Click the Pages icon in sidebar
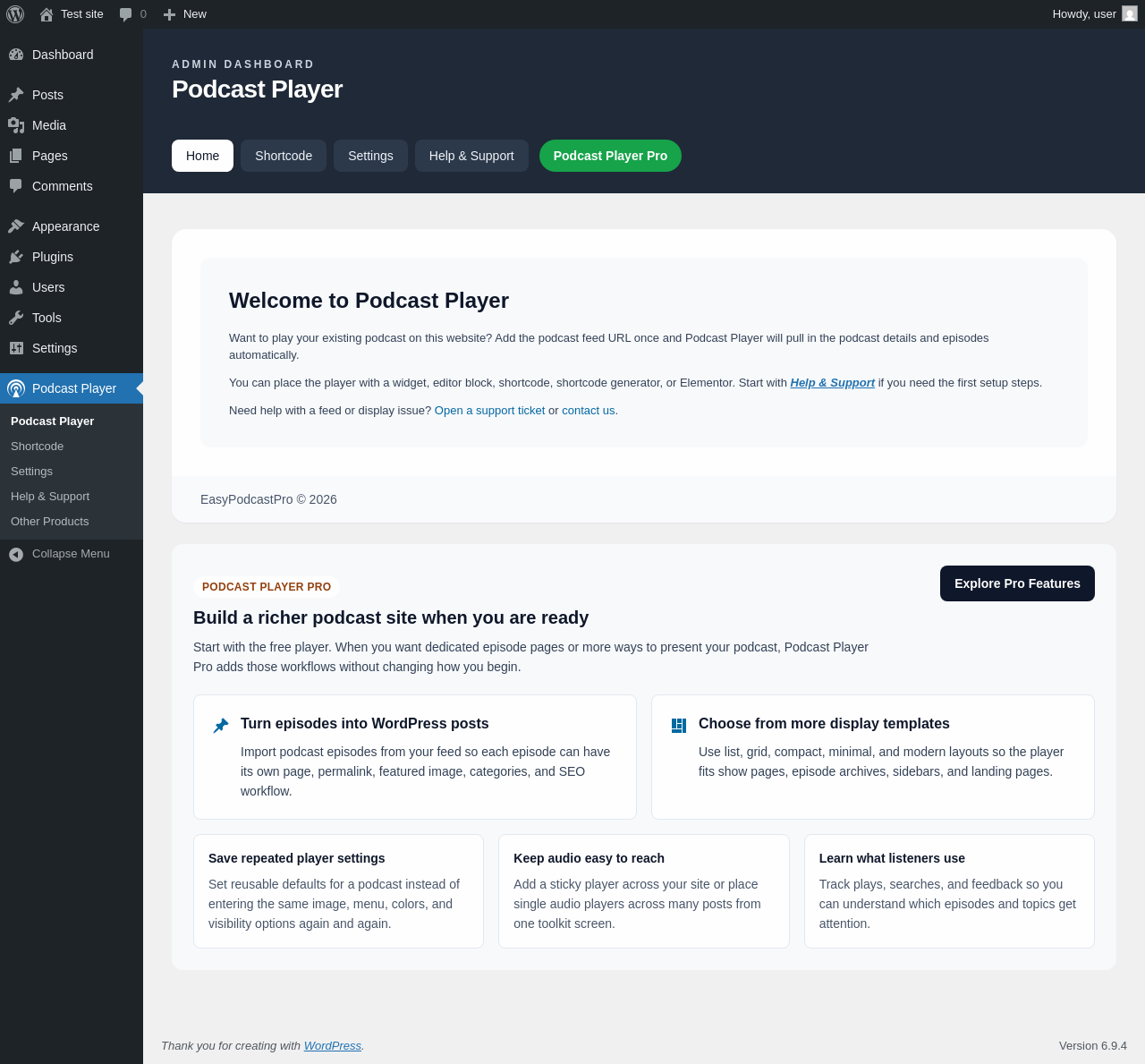The image size is (1145, 1064). click(16, 156)
